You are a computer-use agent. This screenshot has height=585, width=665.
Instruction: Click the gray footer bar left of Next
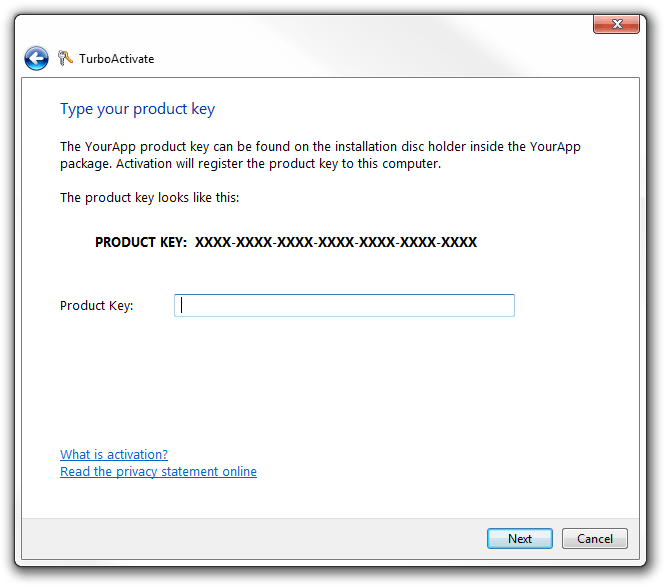250,538
